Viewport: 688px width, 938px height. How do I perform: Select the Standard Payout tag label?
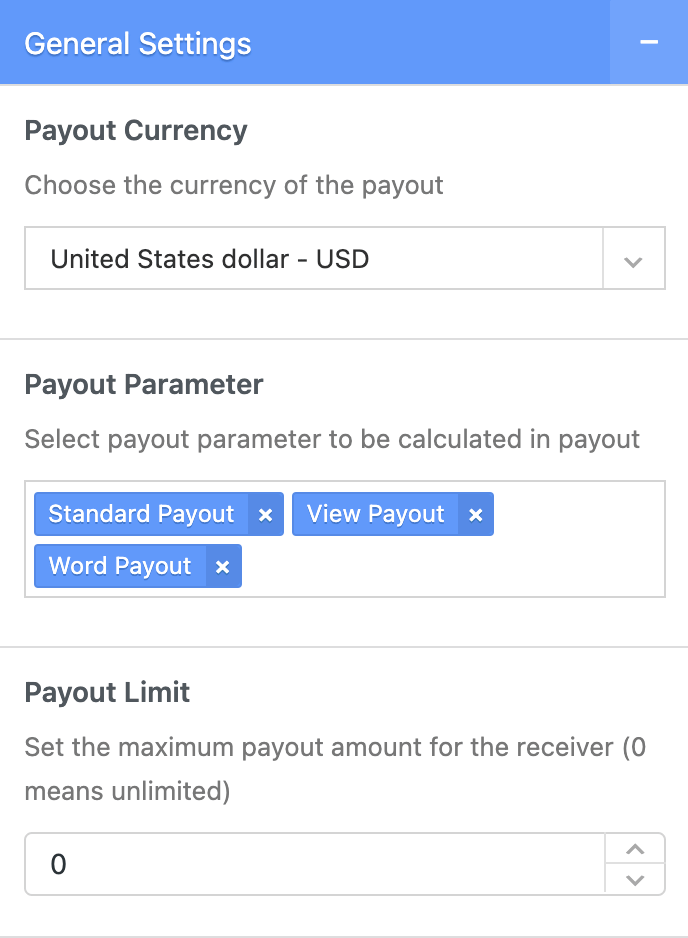(141, 514)
